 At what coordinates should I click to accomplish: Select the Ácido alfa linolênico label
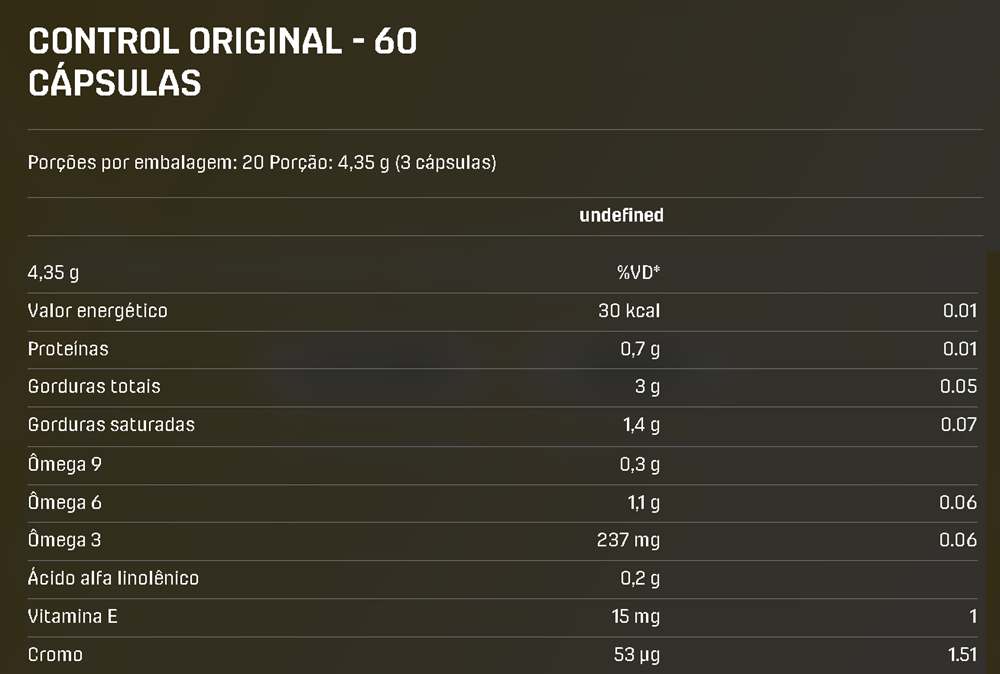point(113,578)
